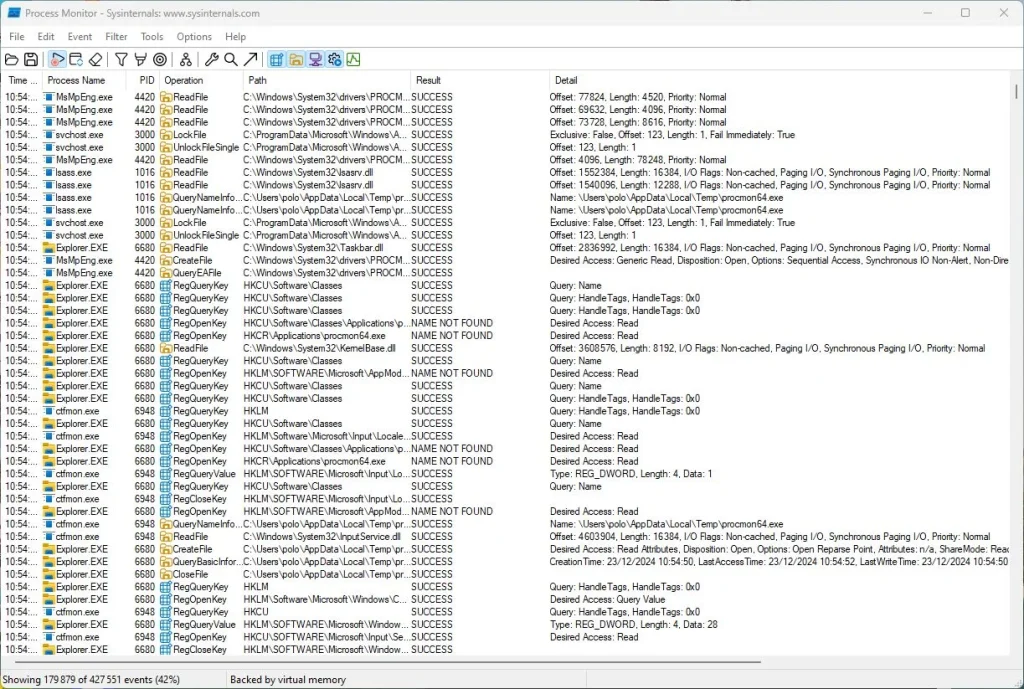Click the 'Offset: 77824, Length: 4520' detail
Screen dimensions: 1024x689
[x=638, y=97]
